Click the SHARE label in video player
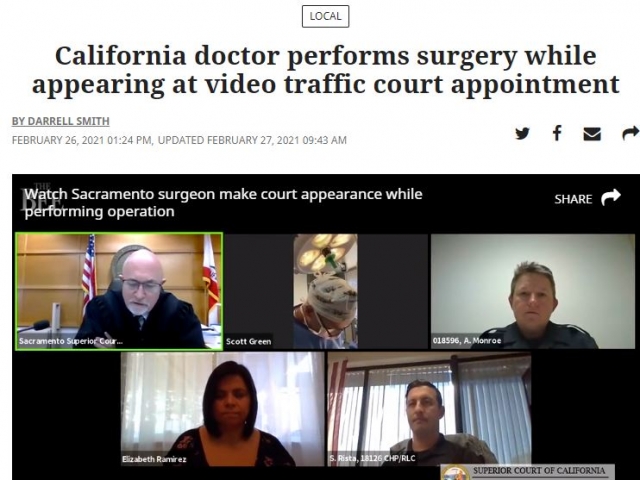The image size is (640, 480). click(573, 199)
